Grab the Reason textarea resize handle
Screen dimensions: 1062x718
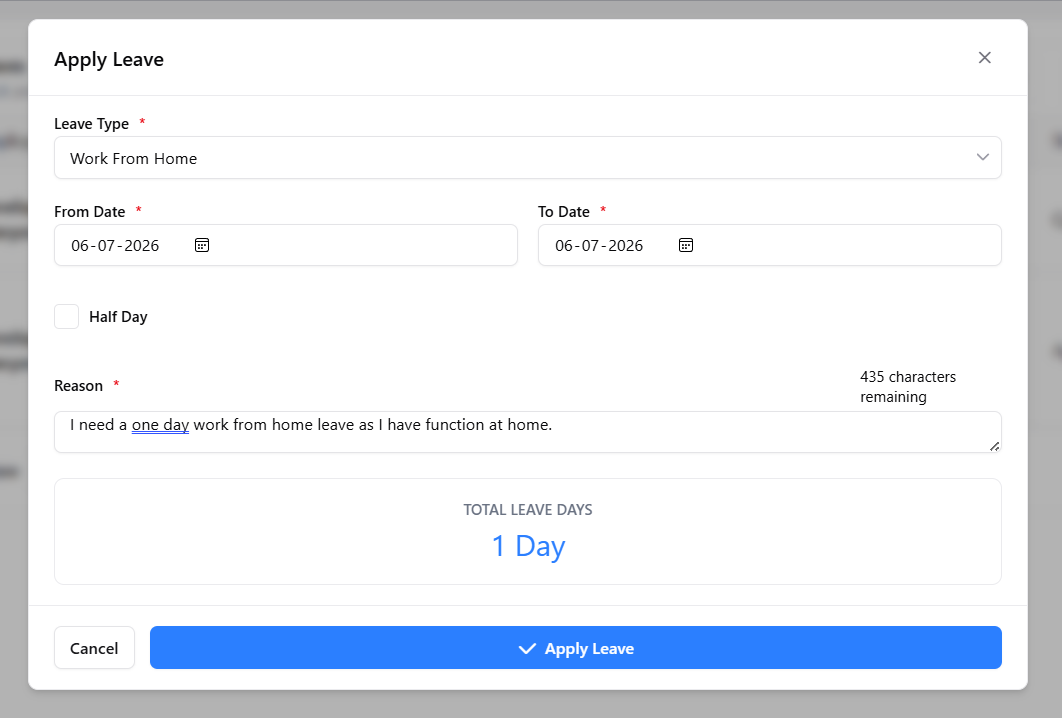994,446
